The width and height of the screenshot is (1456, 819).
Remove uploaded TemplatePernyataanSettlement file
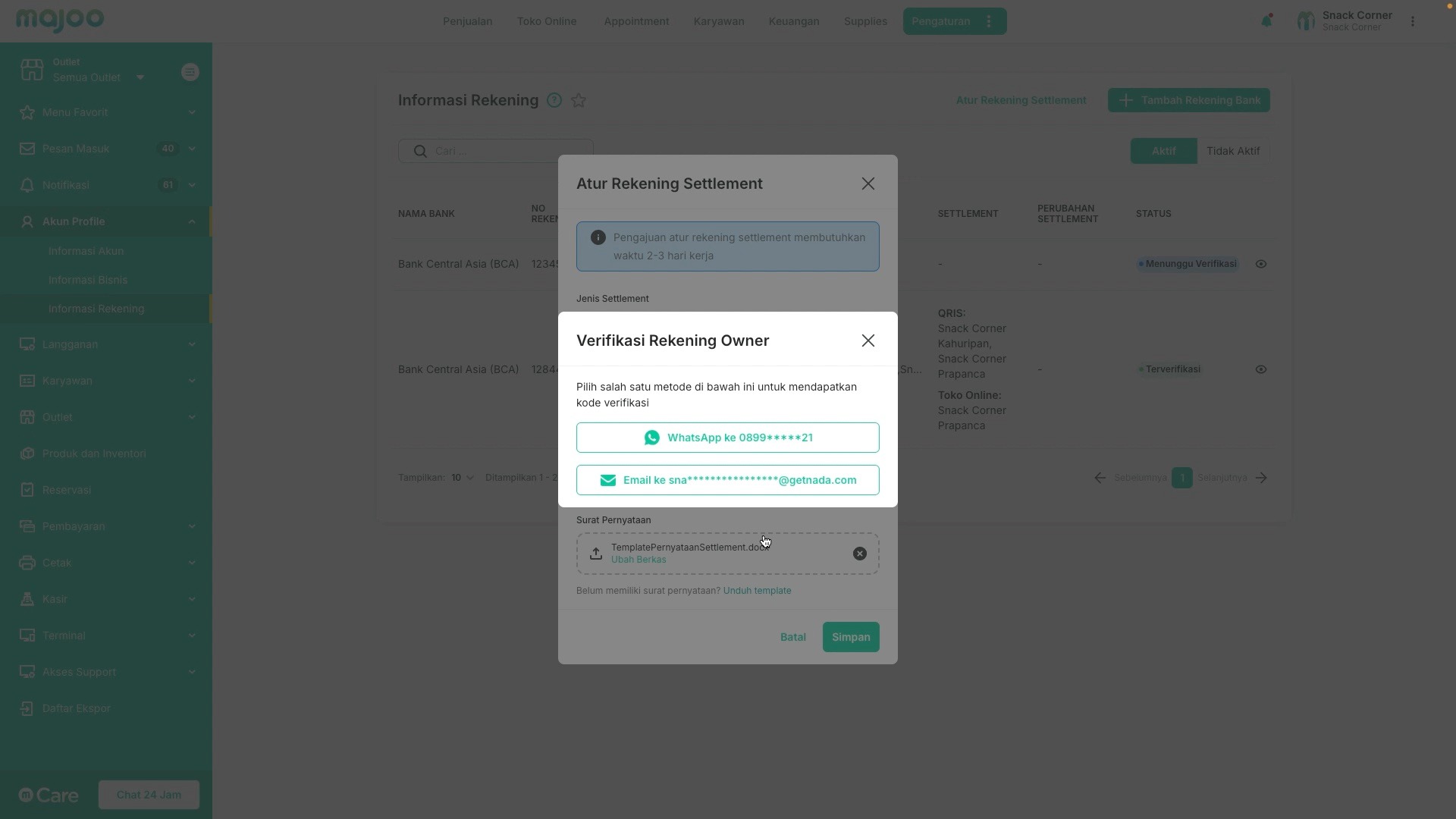(859, 554)
